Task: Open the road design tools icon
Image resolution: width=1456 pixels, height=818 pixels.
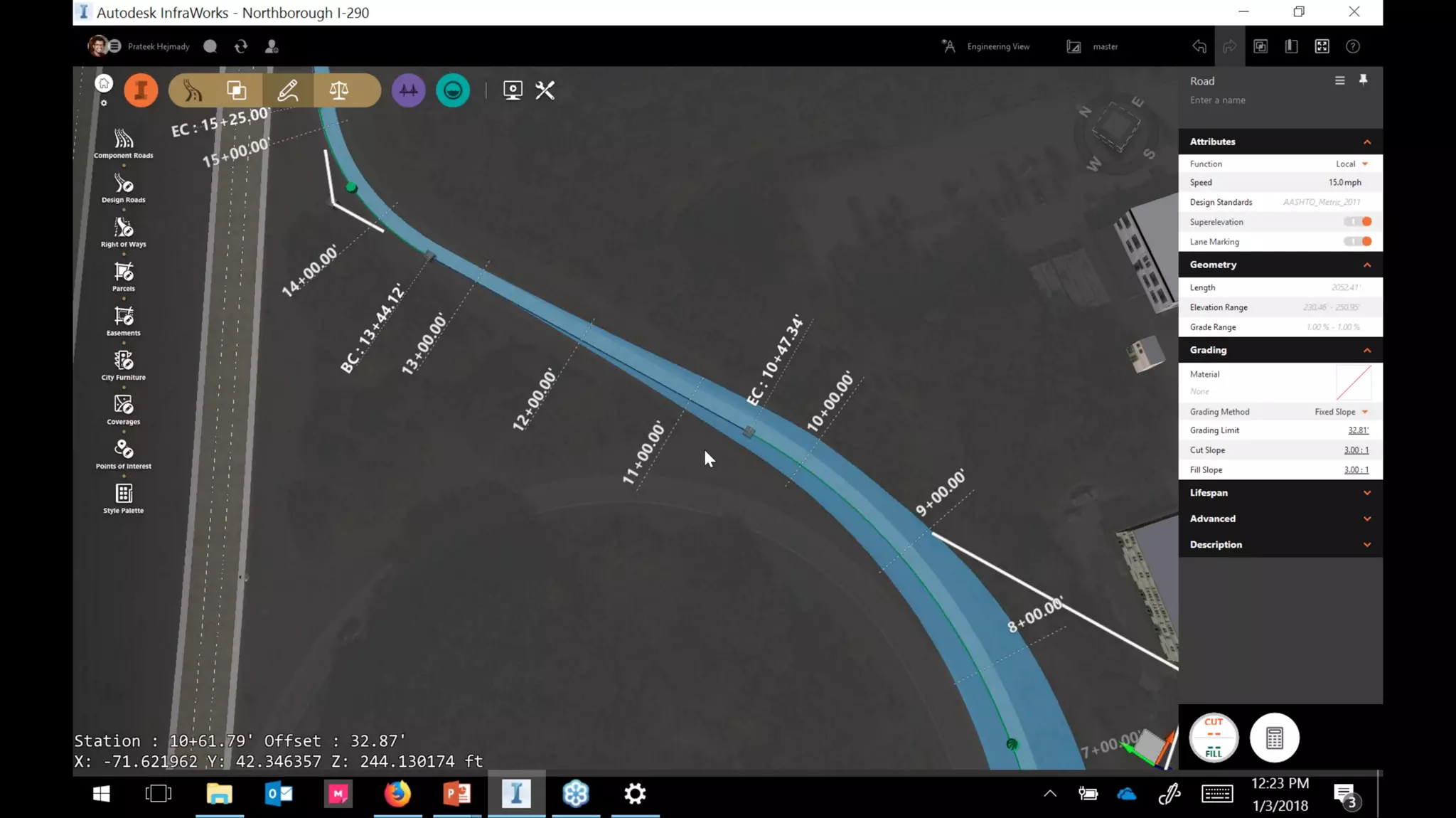Action: pyautogui.click(x=193, y=90)
